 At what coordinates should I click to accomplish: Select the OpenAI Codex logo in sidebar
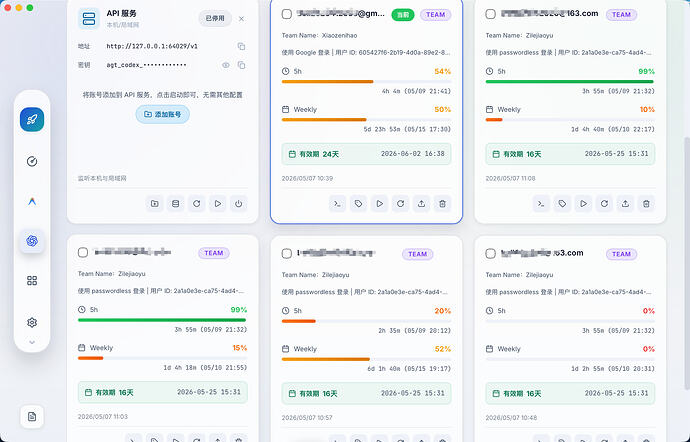[x=32, y=241]
